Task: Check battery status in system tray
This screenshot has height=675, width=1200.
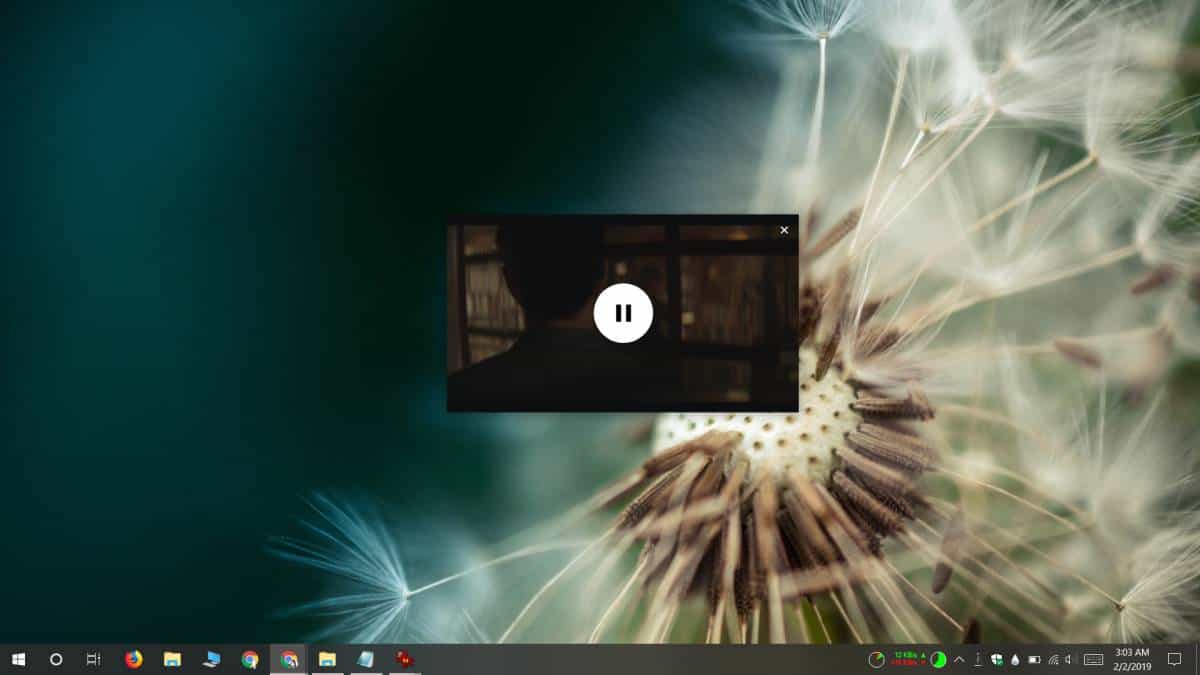Action: pos(1034,659)
